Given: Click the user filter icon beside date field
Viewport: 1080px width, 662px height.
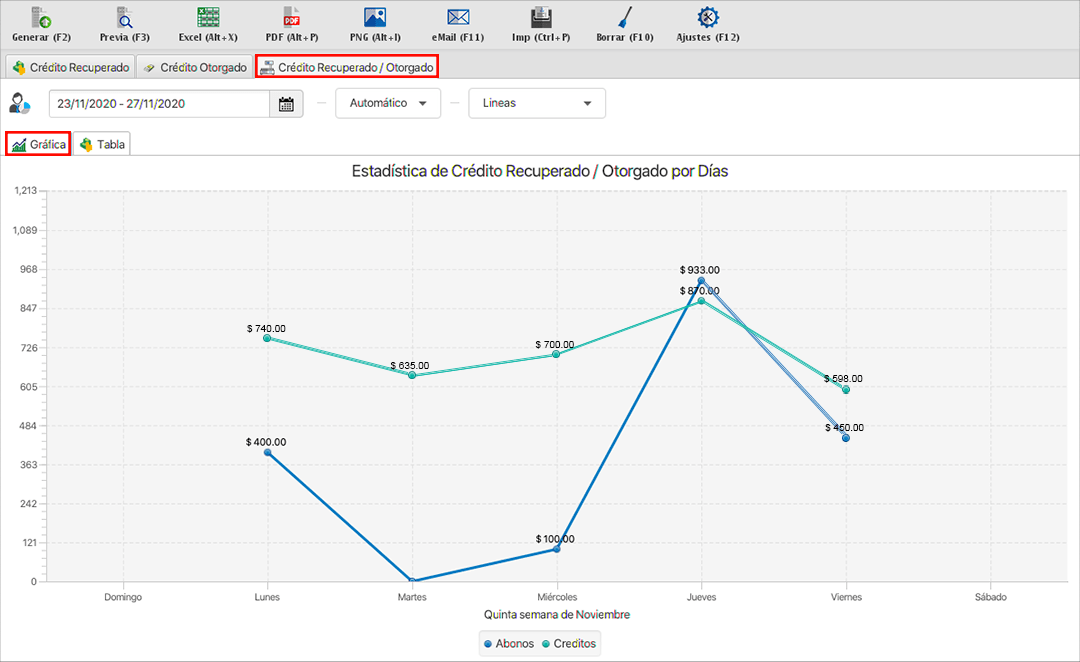Looking at the screenshot, I should click(x=20, y=103).
